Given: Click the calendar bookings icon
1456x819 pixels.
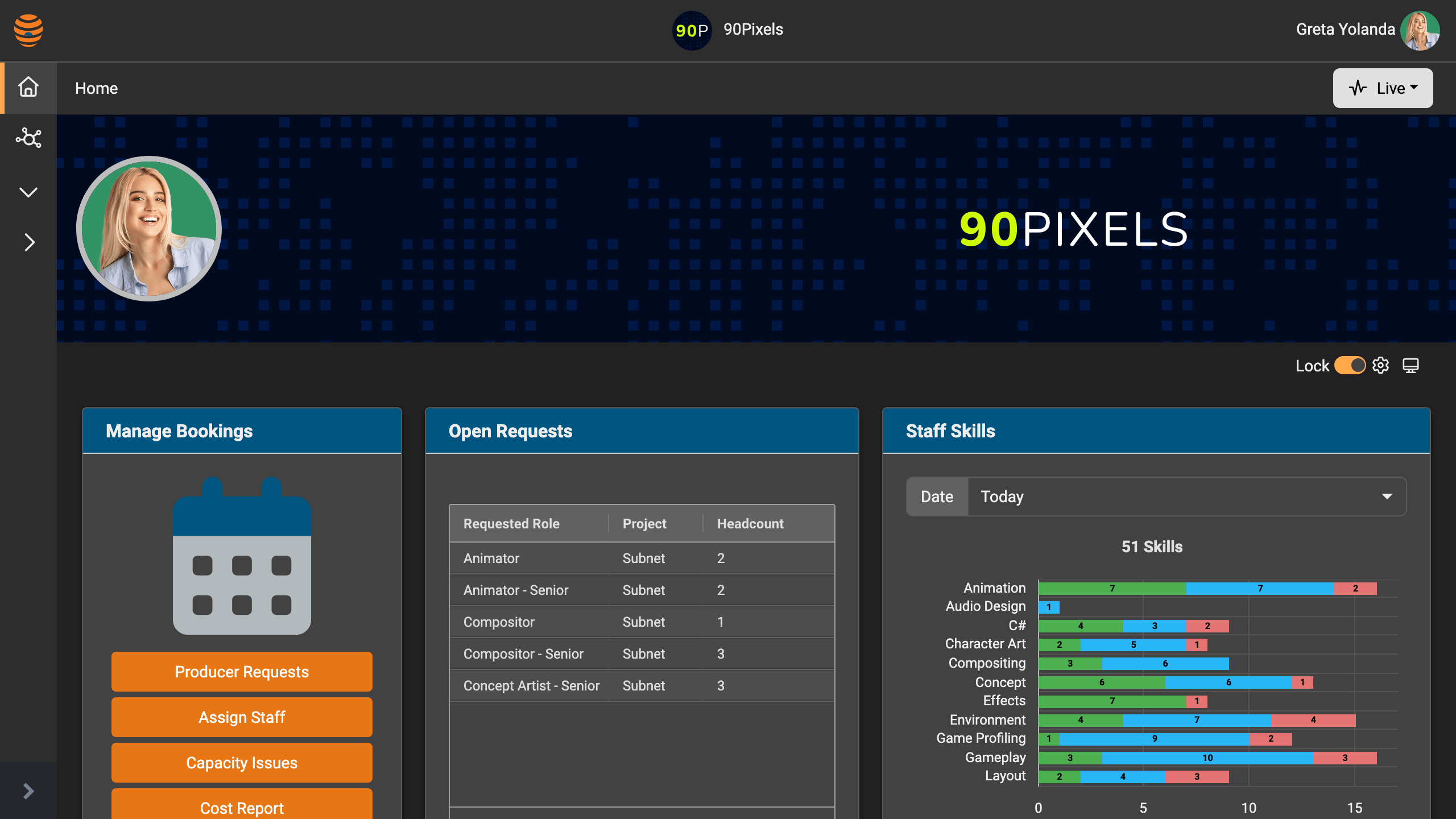Looking at the screenshot, I should pyautogui.click(x=242, y=556).
